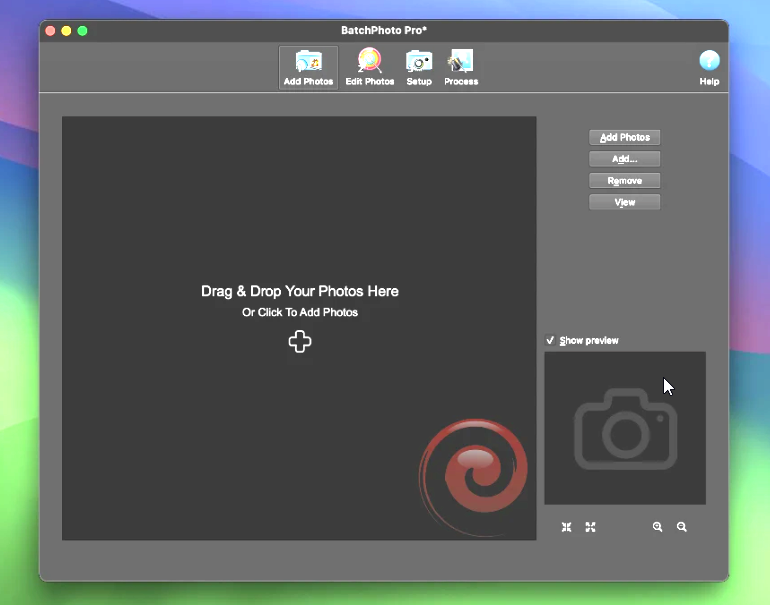Viewport: 770px width, 605px height.
Task: Open the Add Photos toolbar step
Action: [308, 68]
